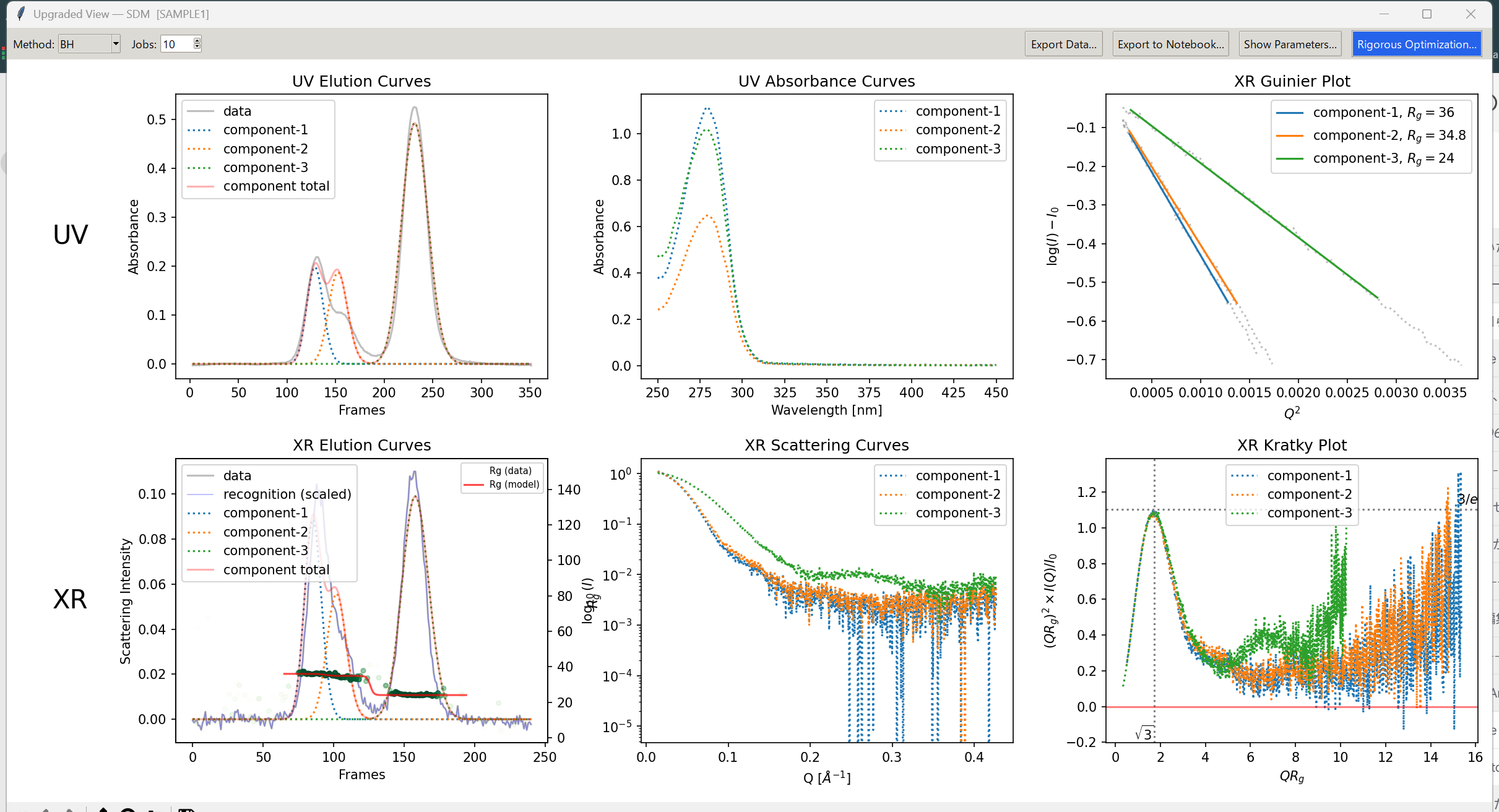Click the 'Wavelength [nm]' axis label

(826, 410)
